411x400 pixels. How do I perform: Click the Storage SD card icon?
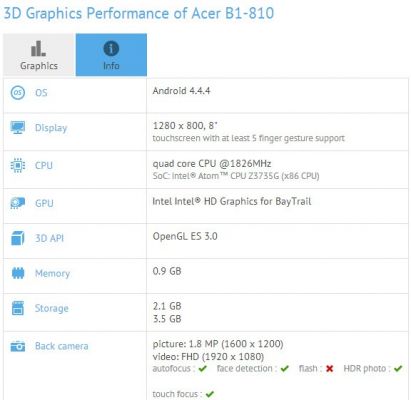(x=18, y=308)
